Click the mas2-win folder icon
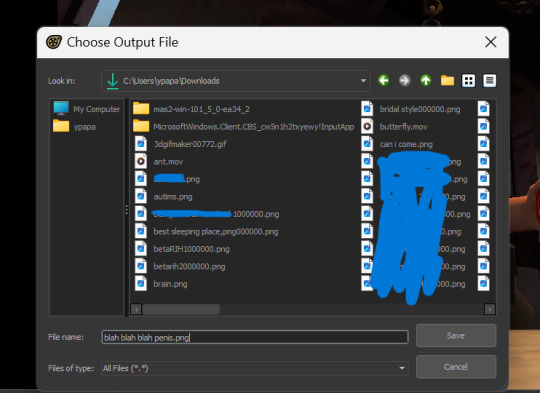 (141, 108)
